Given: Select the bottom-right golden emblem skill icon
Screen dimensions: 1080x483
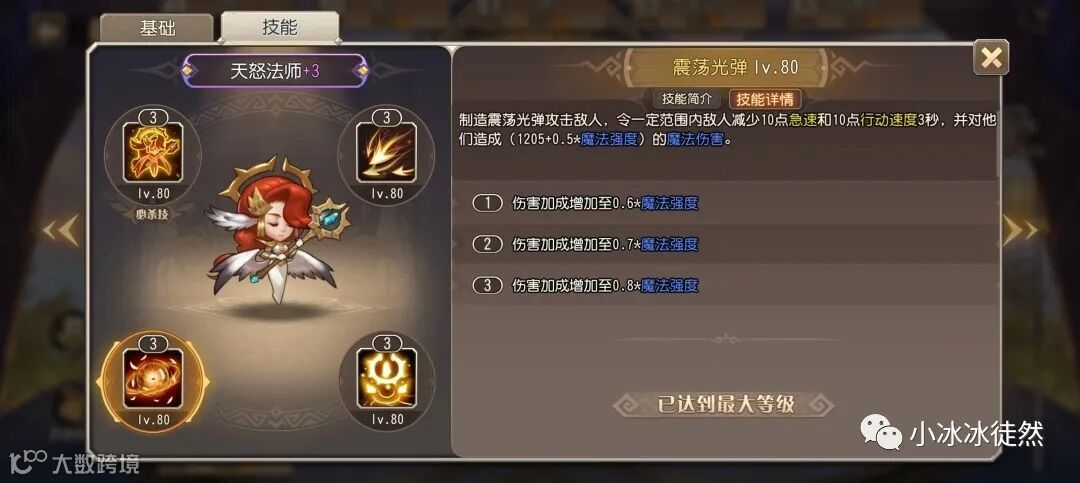Looking at the screenshot, I should click(386, 378).
